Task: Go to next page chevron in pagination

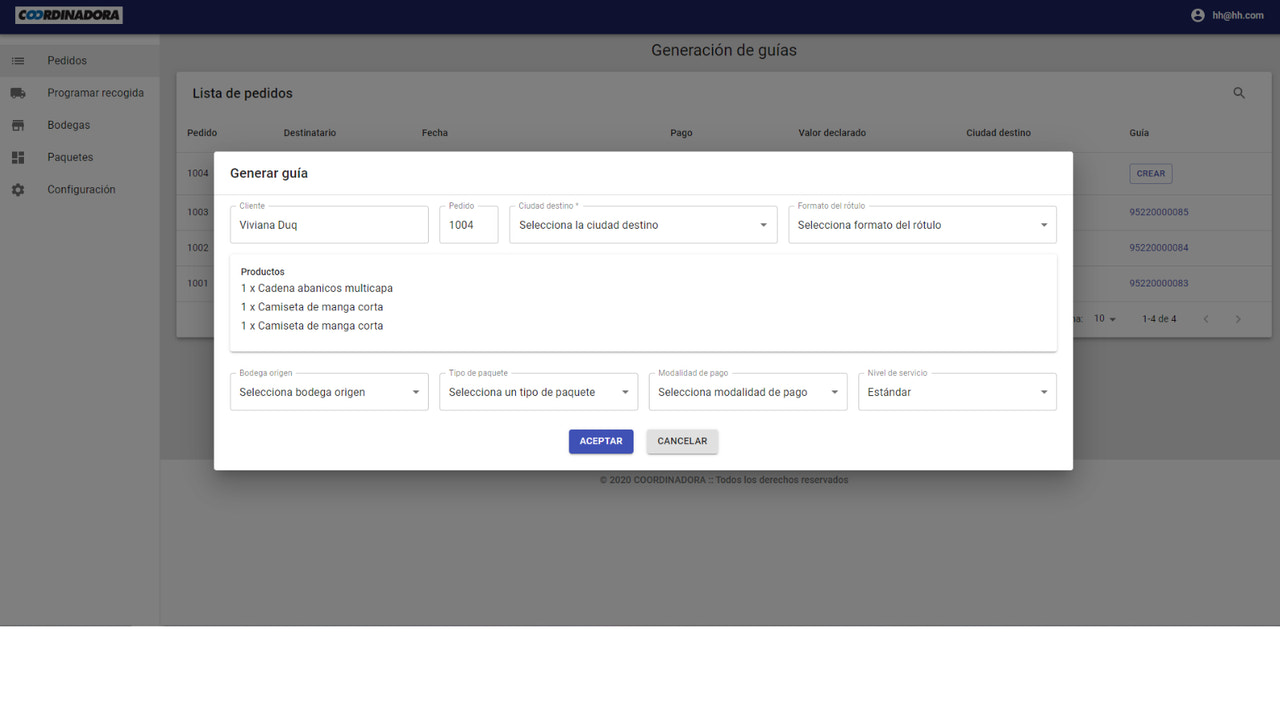Action: pyautogui.click(x=1238, y=319)
